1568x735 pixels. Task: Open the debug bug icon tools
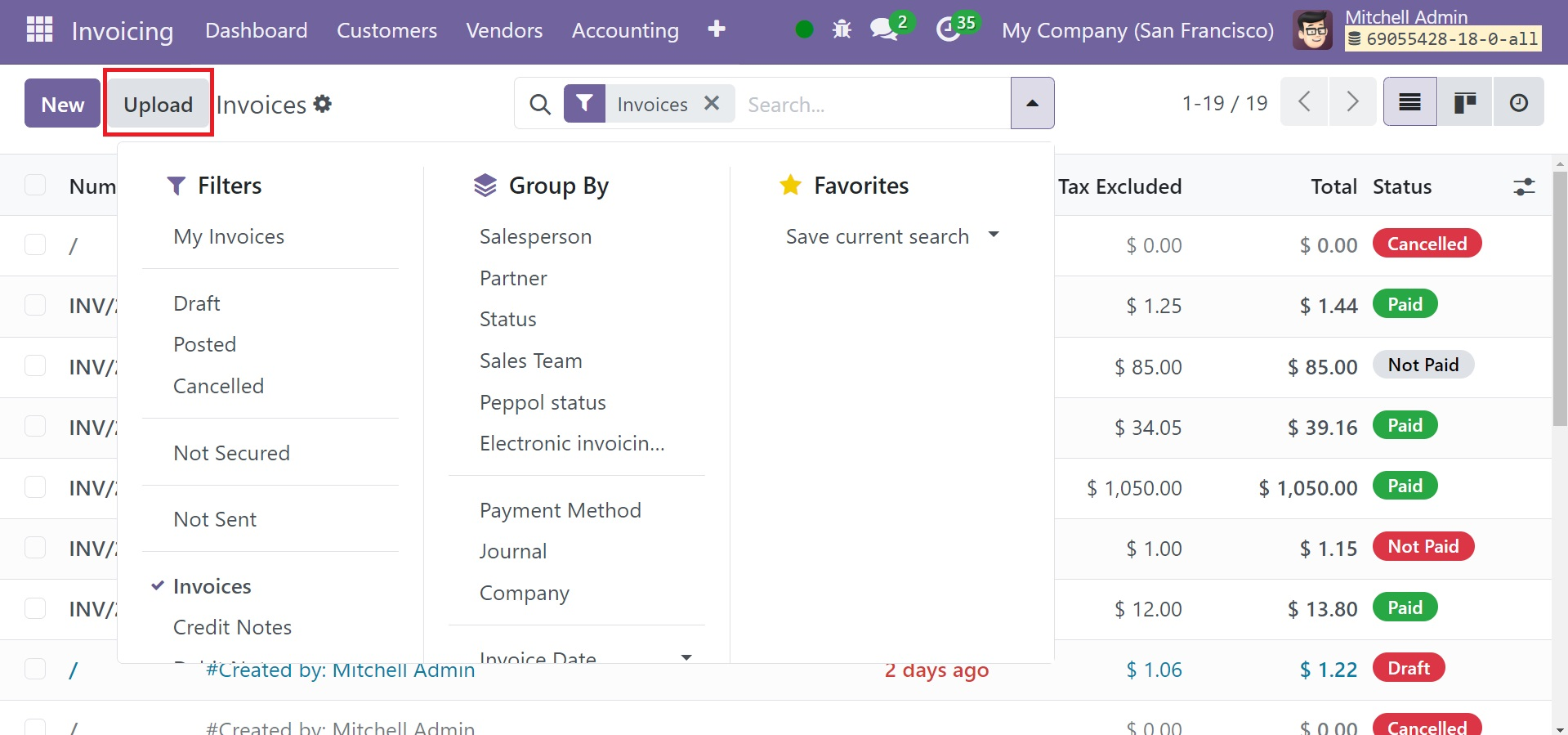pyautogui.click(x=842, y=30)
